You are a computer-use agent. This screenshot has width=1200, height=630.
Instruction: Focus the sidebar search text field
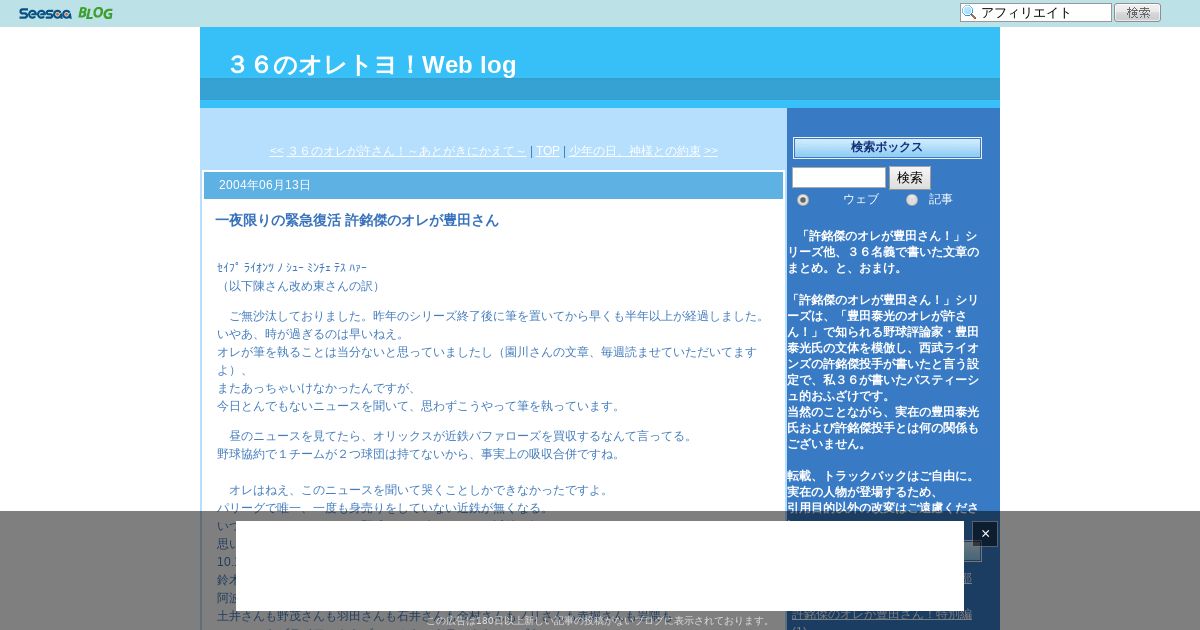[839, 178]
